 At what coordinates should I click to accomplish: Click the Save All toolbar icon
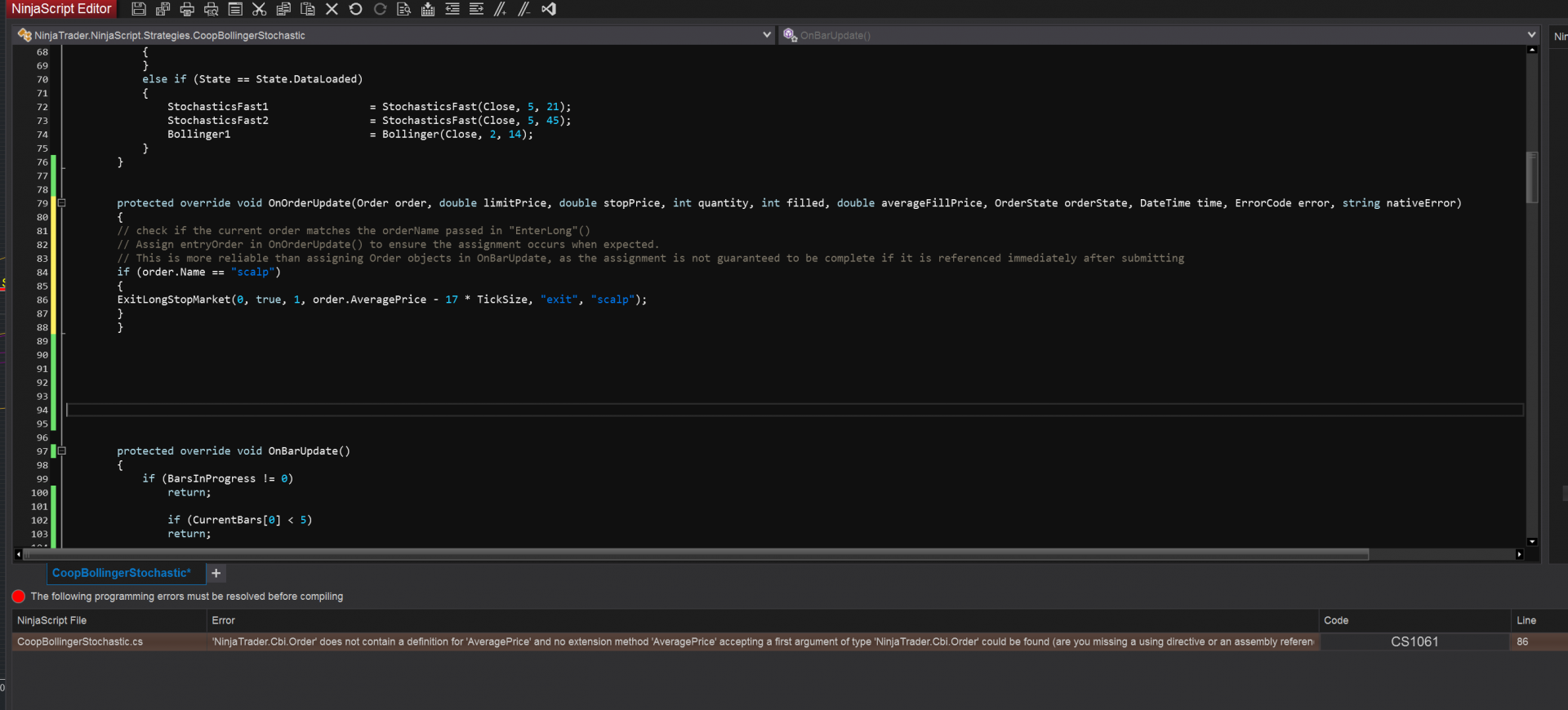pos(163,9)
